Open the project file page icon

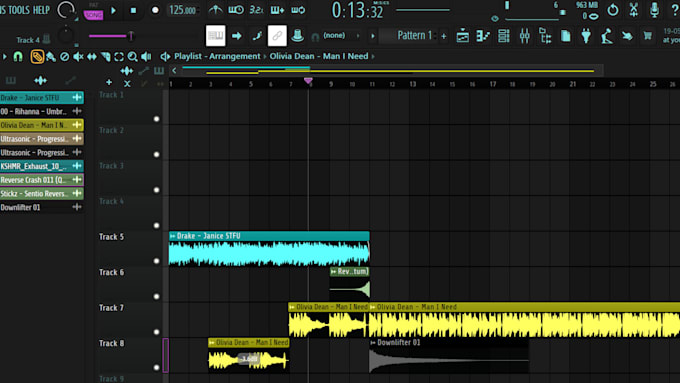tap(566, 36)
